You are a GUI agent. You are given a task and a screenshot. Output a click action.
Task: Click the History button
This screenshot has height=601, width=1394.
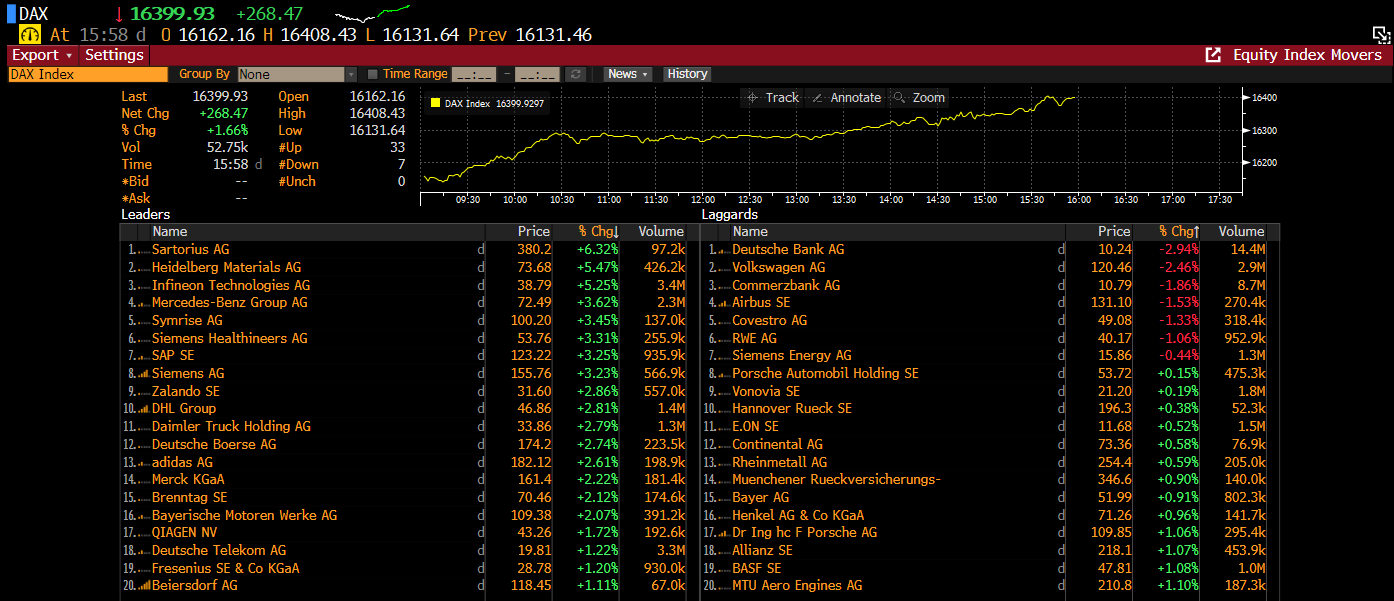pos(687,74)
